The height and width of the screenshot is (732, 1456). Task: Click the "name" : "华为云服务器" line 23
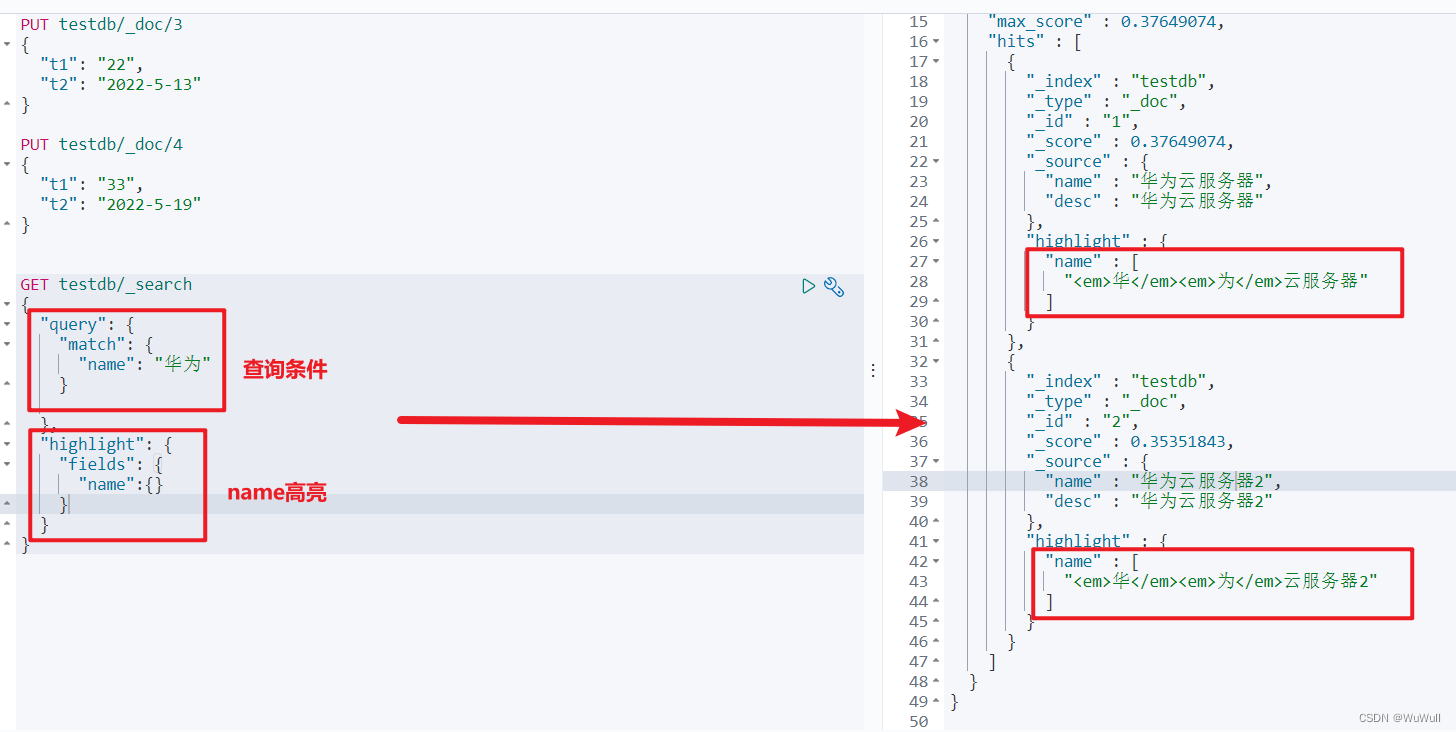pos(1158,181)
